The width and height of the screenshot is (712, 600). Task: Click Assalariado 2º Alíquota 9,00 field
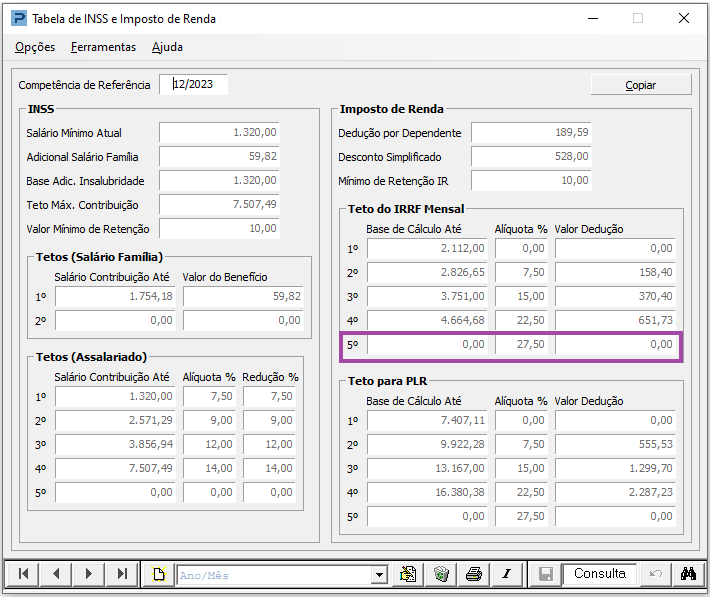pyautogui.click(x=209, y=421)
